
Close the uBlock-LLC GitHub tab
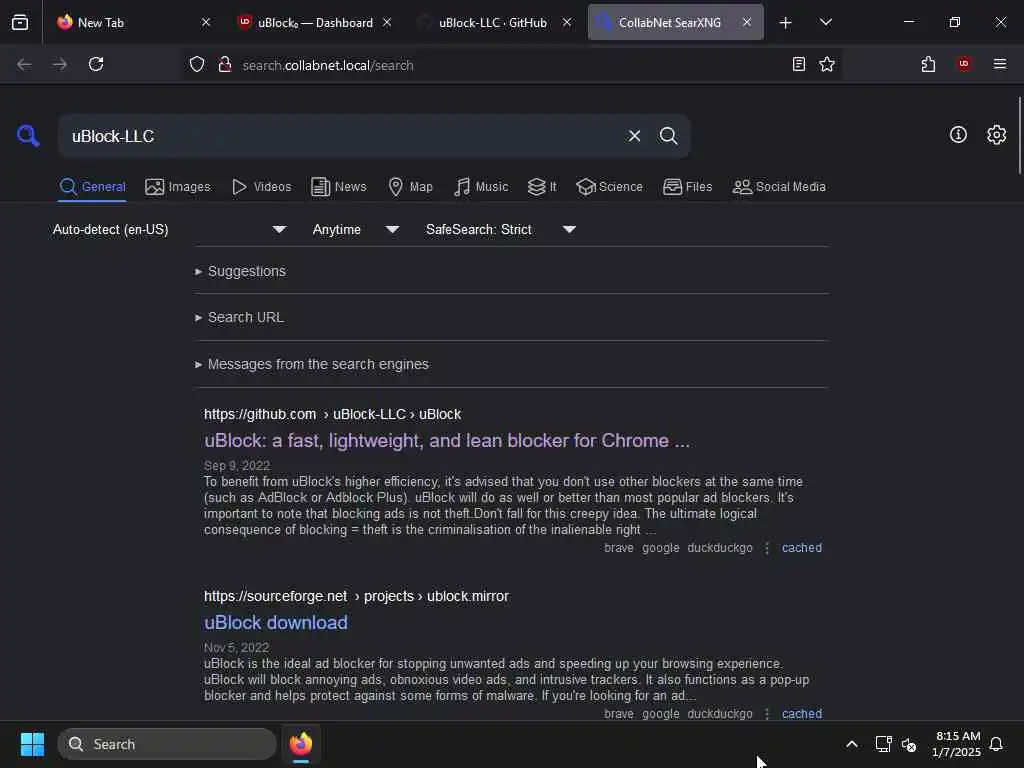tap(567, 22)
